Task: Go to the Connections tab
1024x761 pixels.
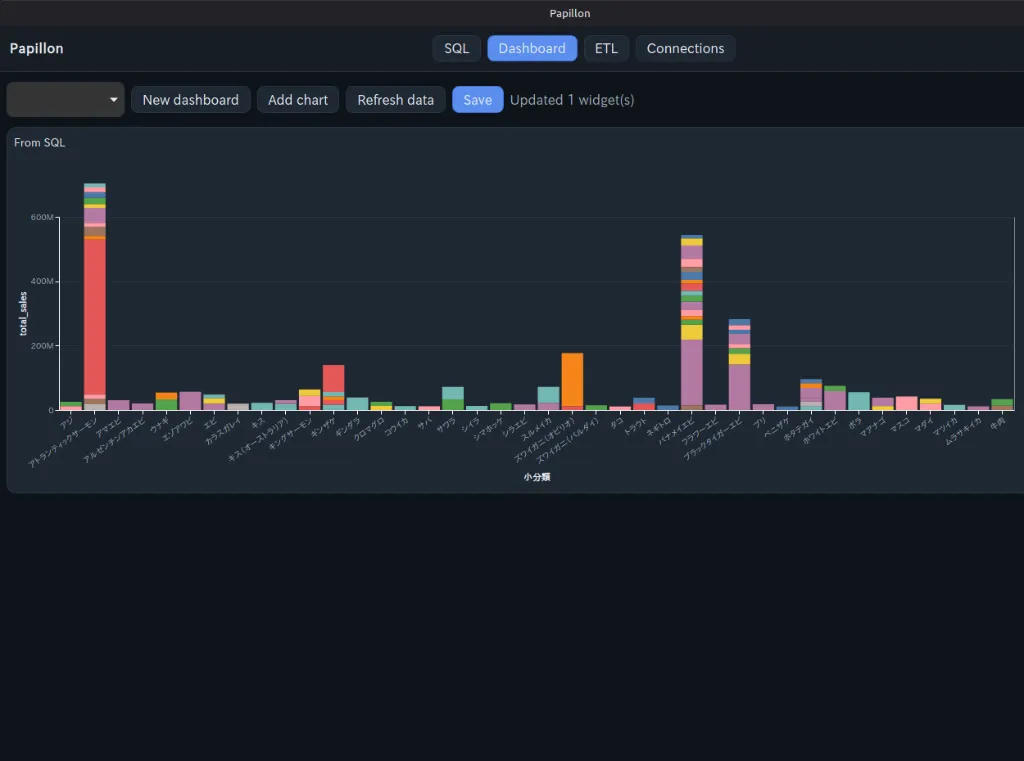Action: point(685,48)
